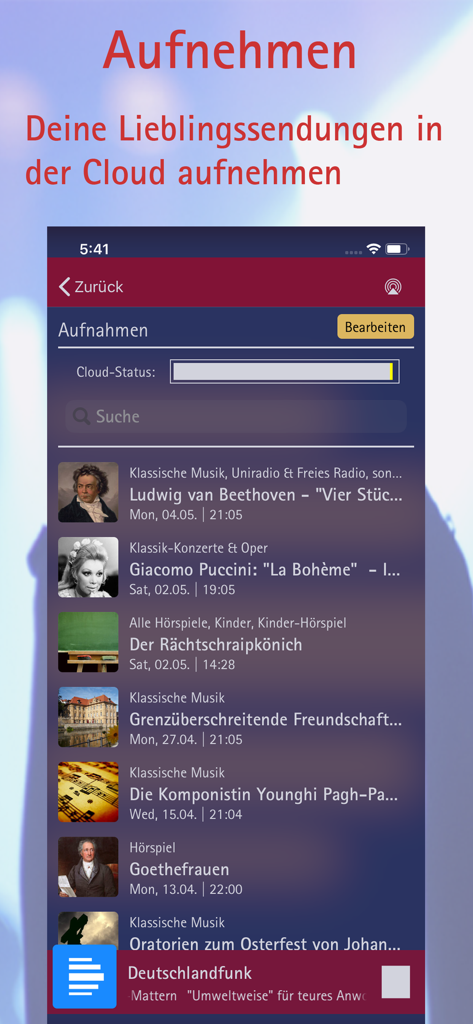Tap the Hörspiel category above Goethefrauen
Viewport: 473px width, 1024px height.
[152, 848]
